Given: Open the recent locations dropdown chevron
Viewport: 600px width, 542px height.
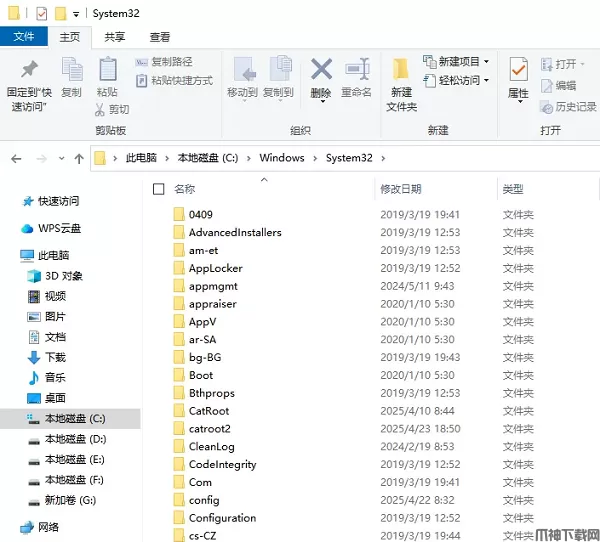Looking at the screenshot, I should point(61,158).
